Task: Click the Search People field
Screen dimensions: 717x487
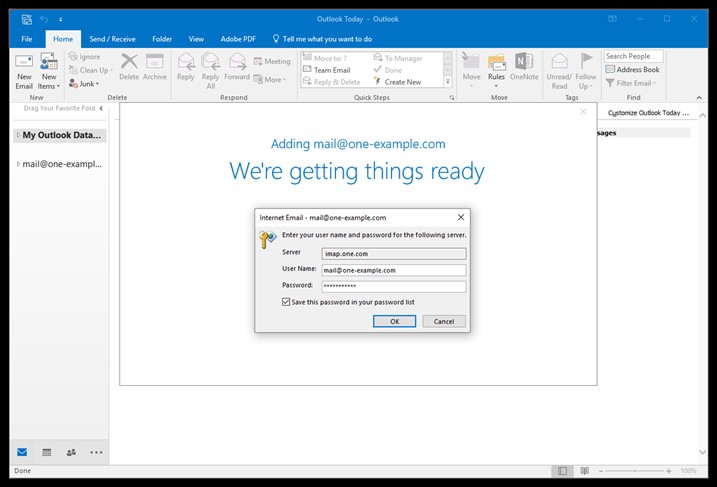Action: pos(633,56)
